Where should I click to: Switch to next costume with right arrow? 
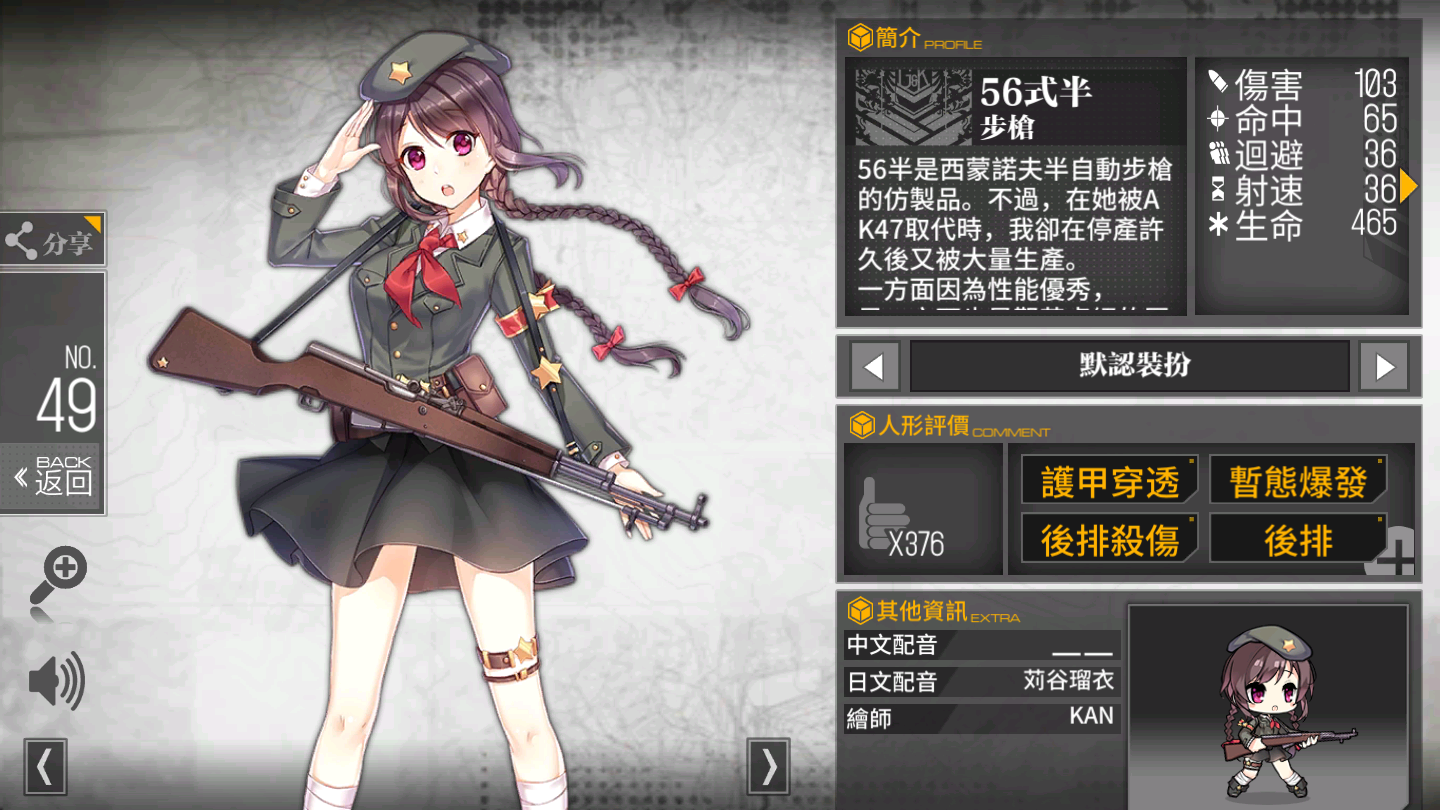tap(1384, 367)
